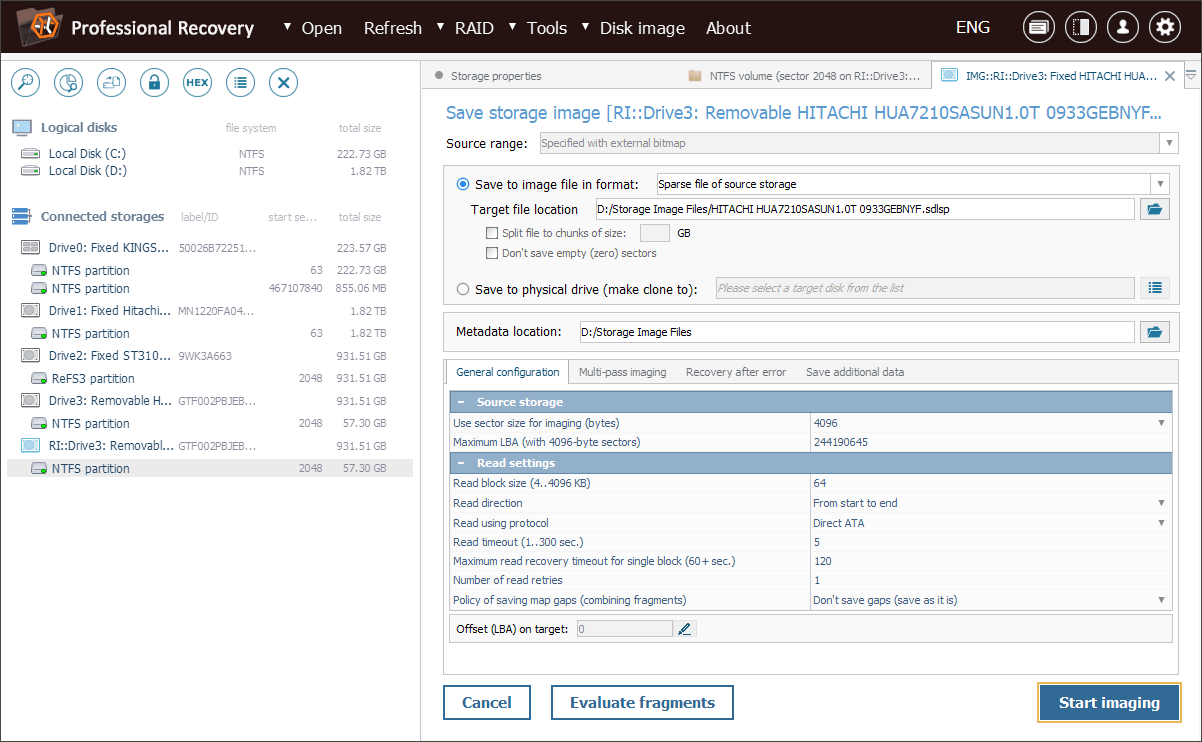Image resolution: width=1202 pixels, height=742 pixels.
Task: Click the RI::Drive3 disk icon
Action: click(x=31, y=446)
